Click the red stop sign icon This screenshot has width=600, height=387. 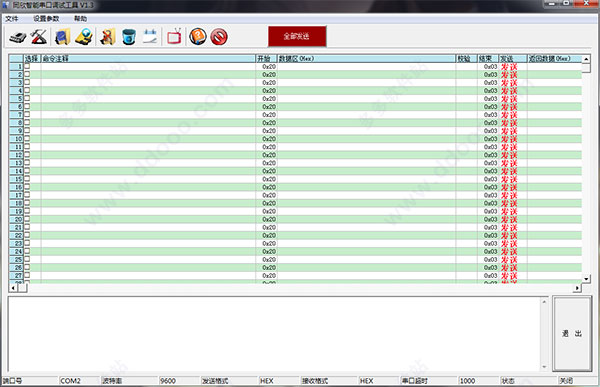point(219,37)
